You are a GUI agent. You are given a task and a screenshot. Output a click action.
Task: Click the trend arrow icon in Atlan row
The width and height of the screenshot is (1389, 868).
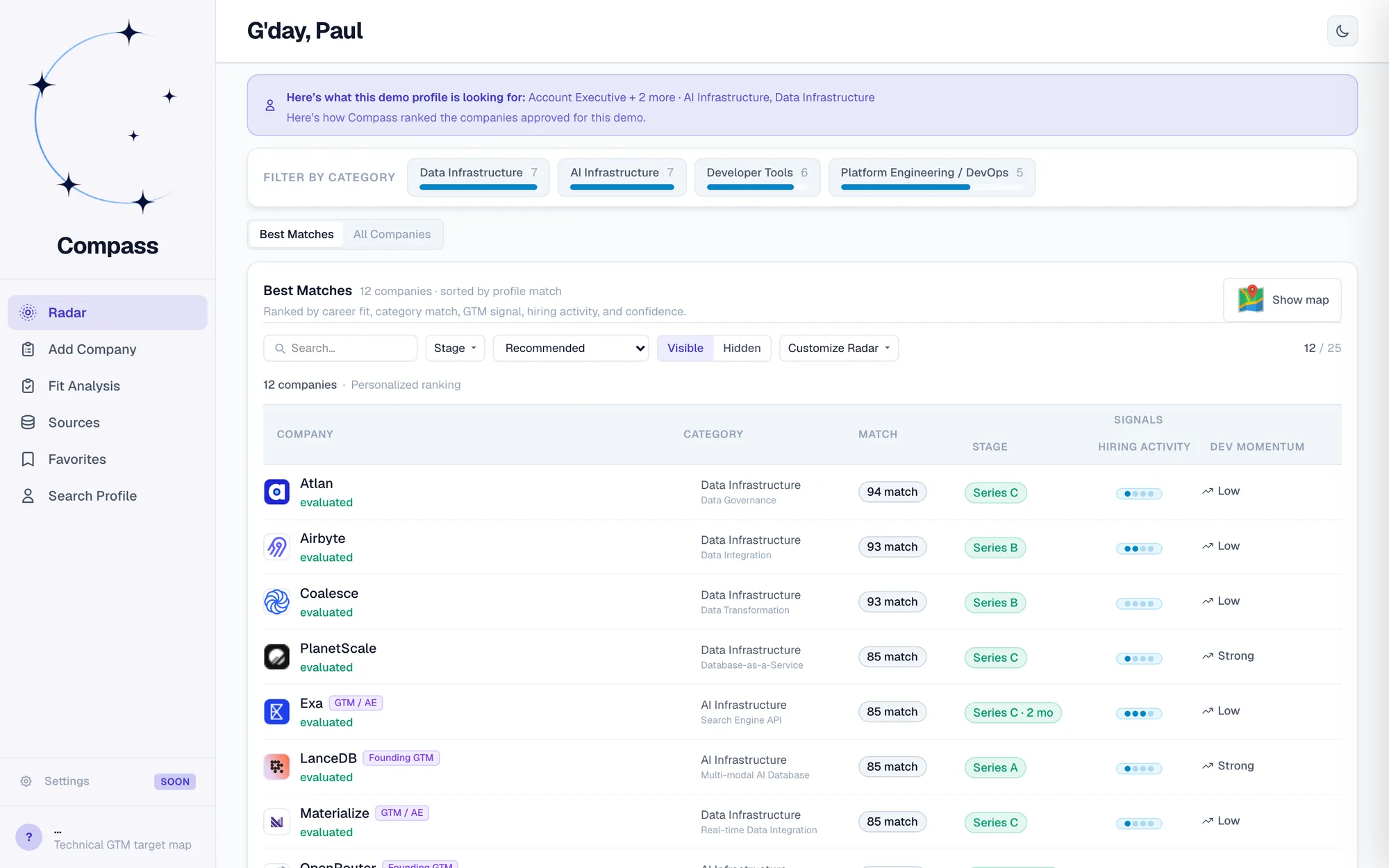pos(1208,491)
